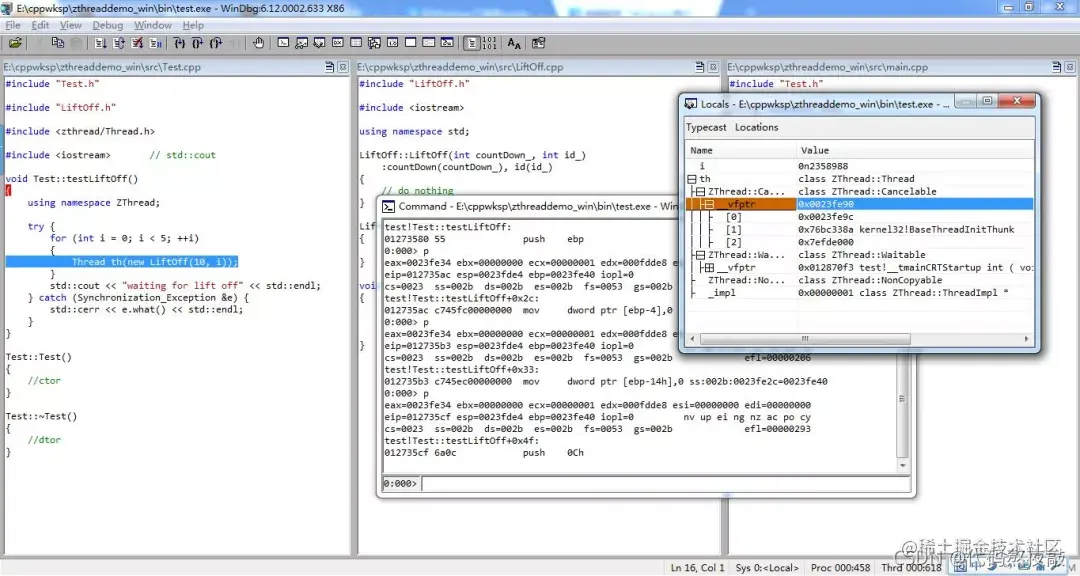This screenshot has width=1080, height=576.
Task: Click 'Sys 0:<Local>' in status bar
Action: (767, 568)
